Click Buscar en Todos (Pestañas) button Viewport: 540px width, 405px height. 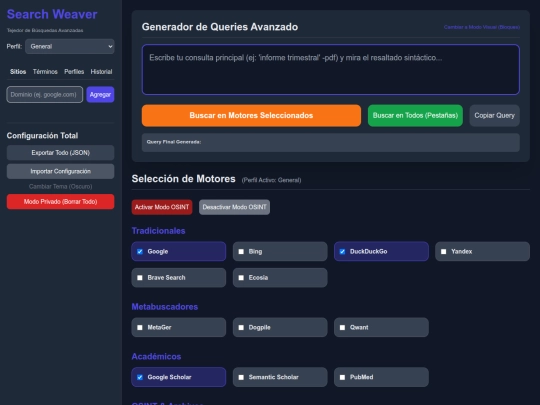[415, 115]
